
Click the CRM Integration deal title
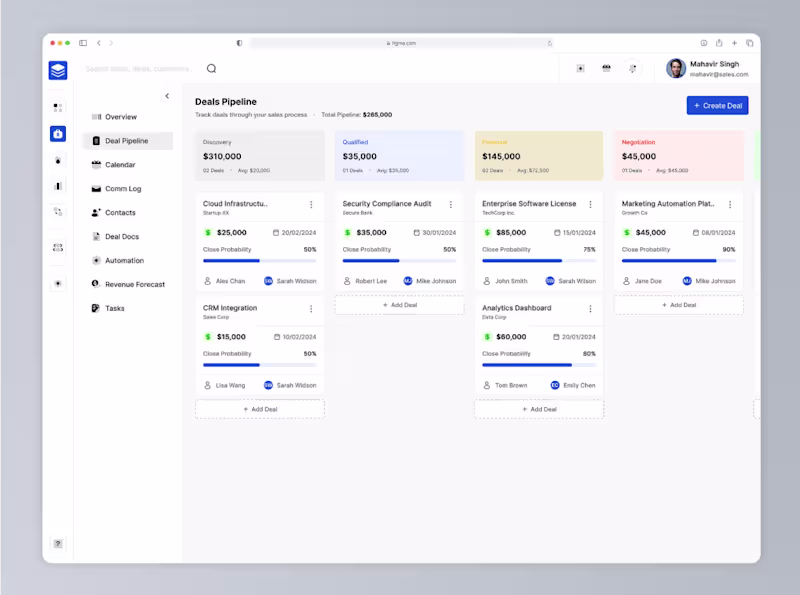pos(230,308)
